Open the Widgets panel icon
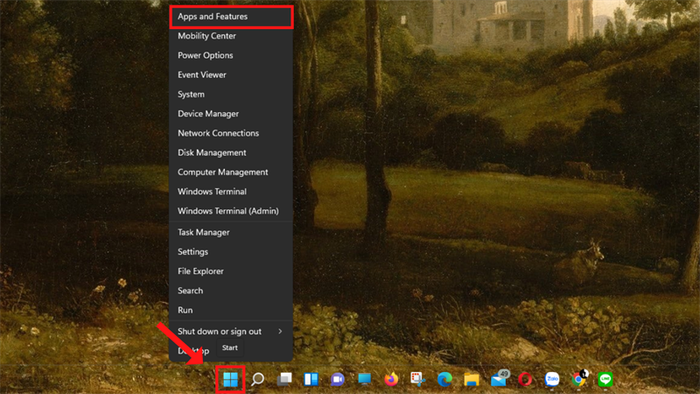The height and width of the screenshot is (394, 700). coord(311,379)
